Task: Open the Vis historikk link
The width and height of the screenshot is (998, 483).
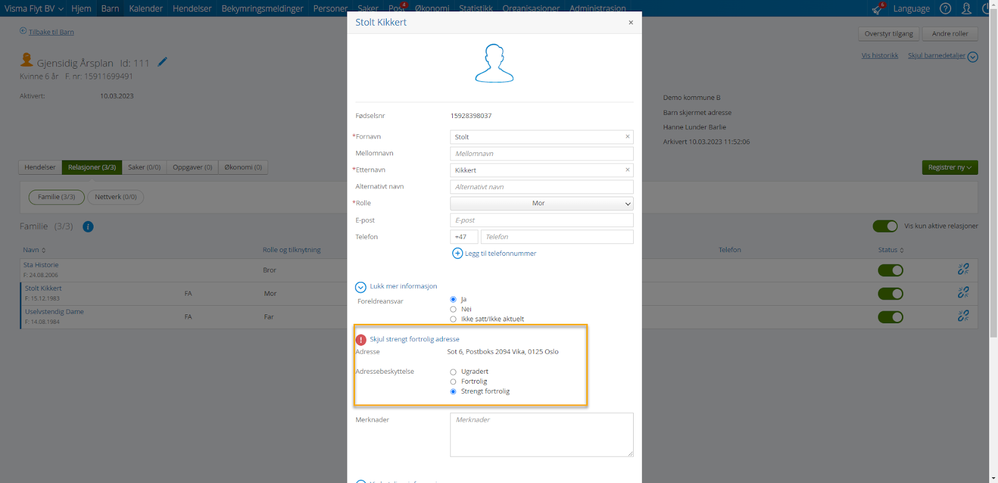Action: pos(880,55)
